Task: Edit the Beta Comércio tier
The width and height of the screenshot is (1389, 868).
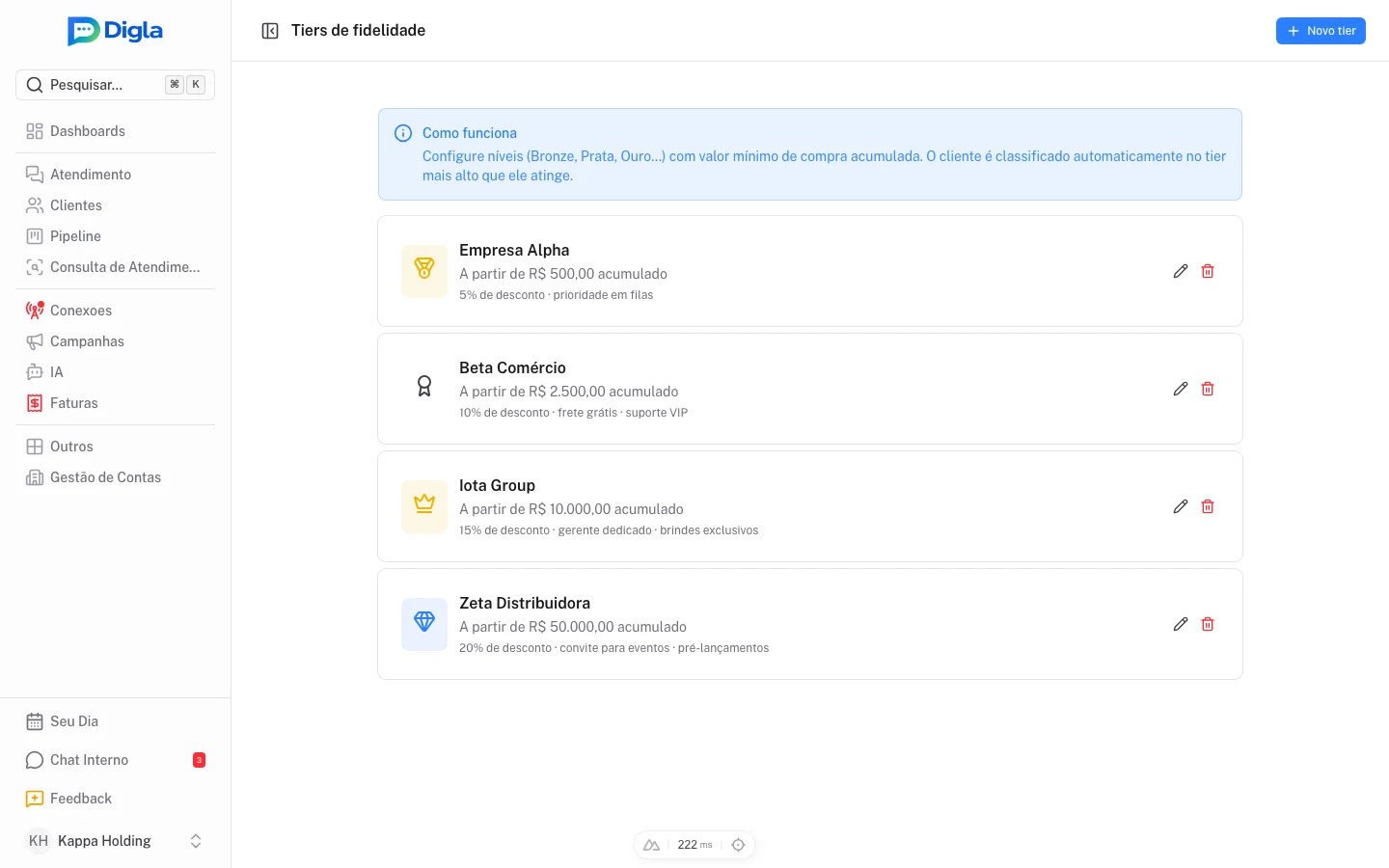Action: coord(1180,389)
